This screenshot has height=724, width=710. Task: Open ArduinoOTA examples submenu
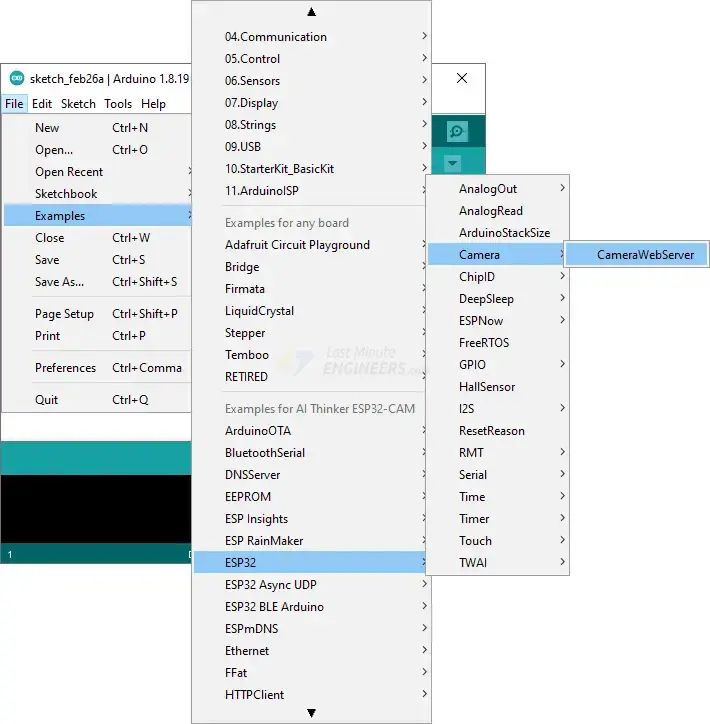pos(309,431)
